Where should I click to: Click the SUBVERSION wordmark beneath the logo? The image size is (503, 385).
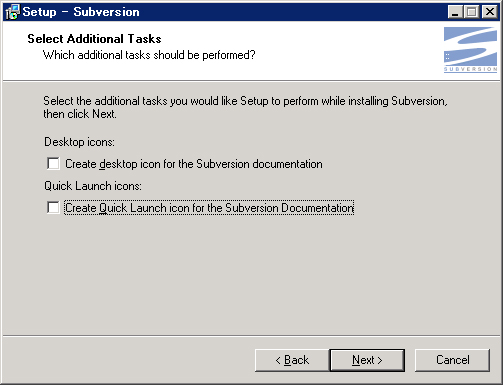pos(470,69)
